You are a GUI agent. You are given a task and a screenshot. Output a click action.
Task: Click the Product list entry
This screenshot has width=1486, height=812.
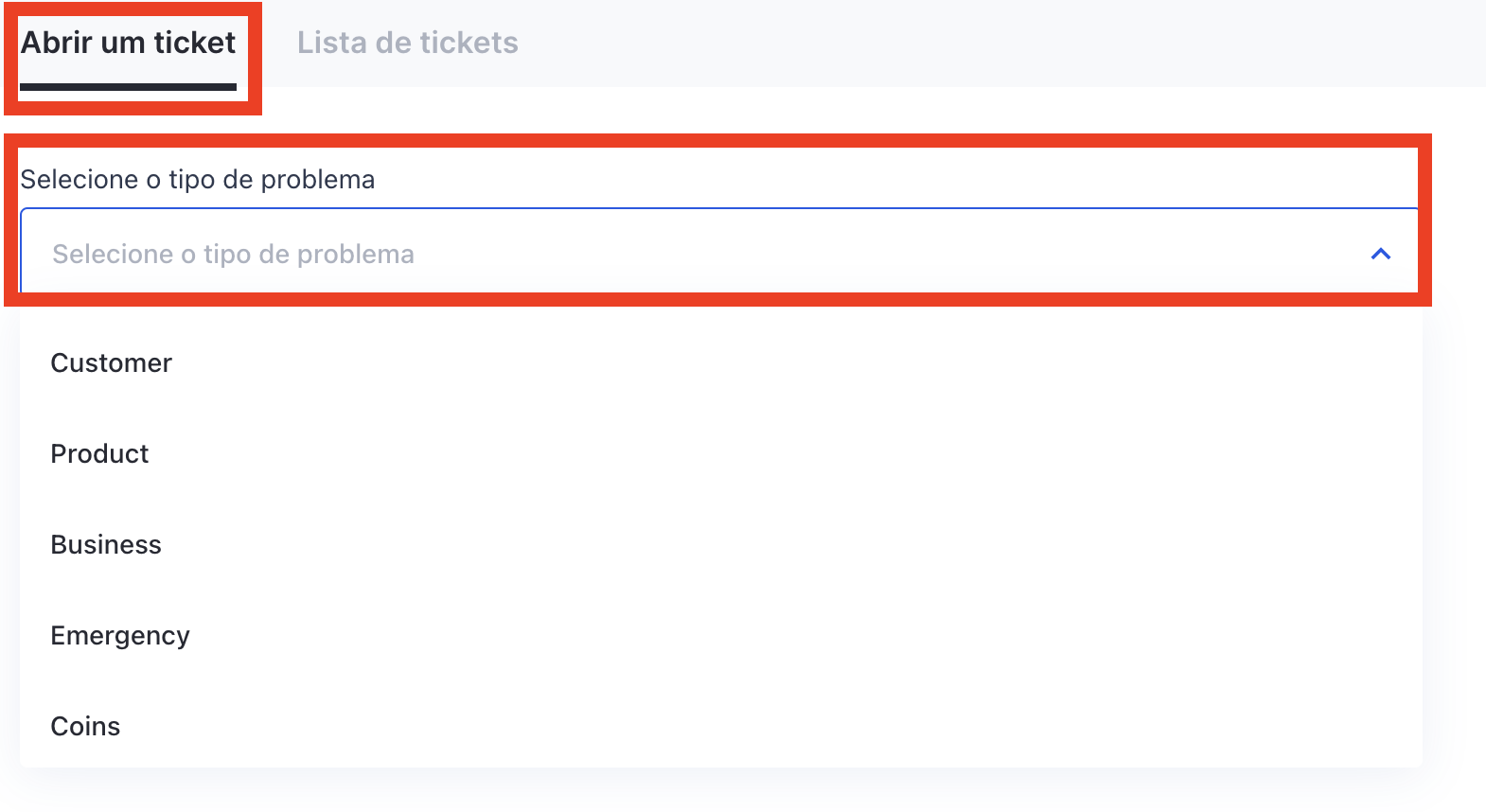coord(99,454)
